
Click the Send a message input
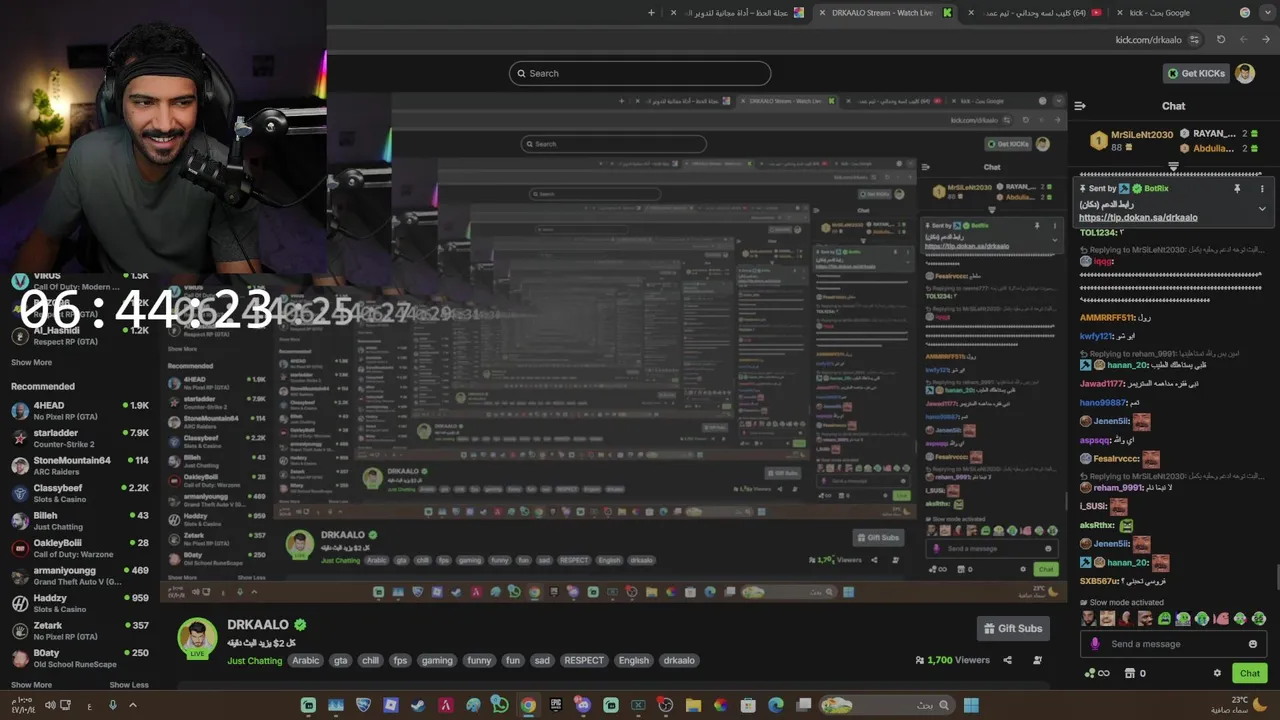point(1173,644)
